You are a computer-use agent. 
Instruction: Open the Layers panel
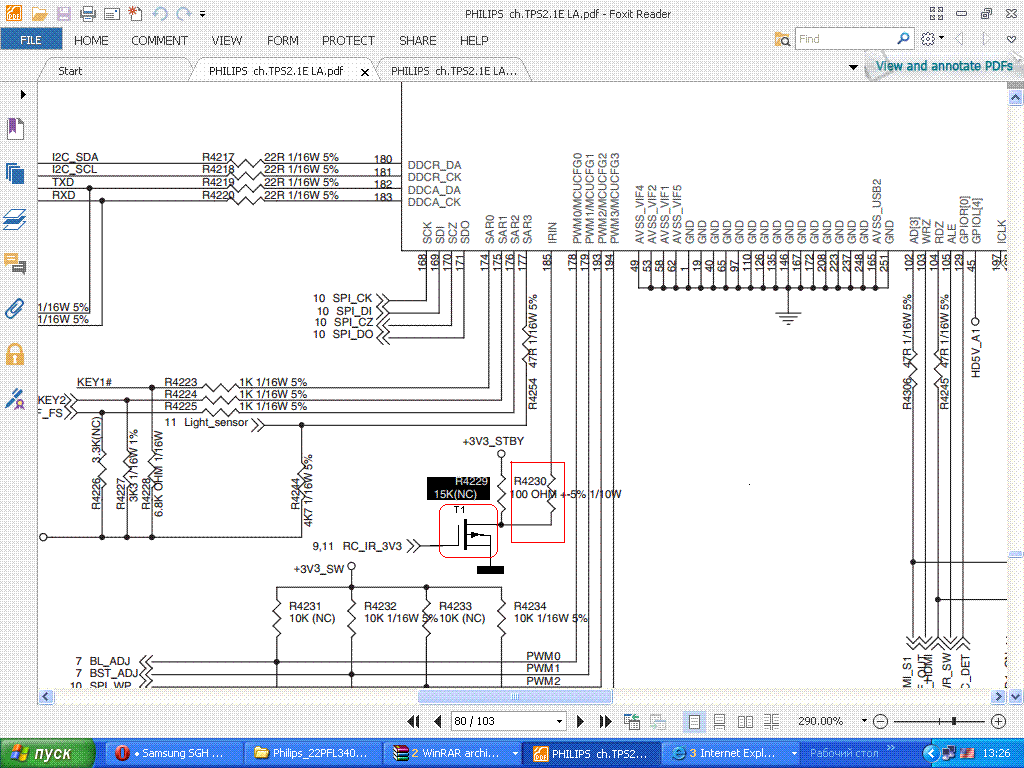[x=15, y=219]
